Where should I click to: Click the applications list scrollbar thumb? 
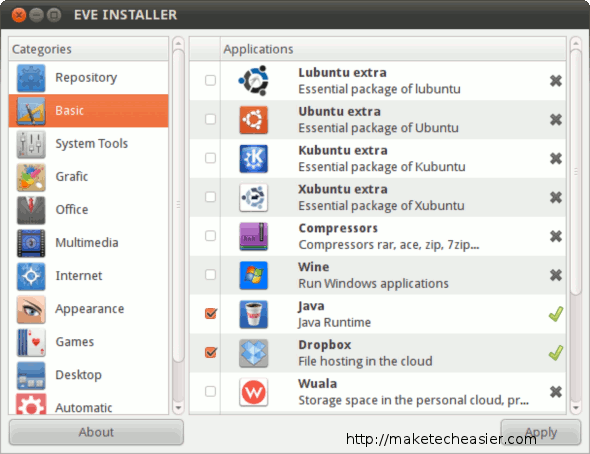pos(576,172)
